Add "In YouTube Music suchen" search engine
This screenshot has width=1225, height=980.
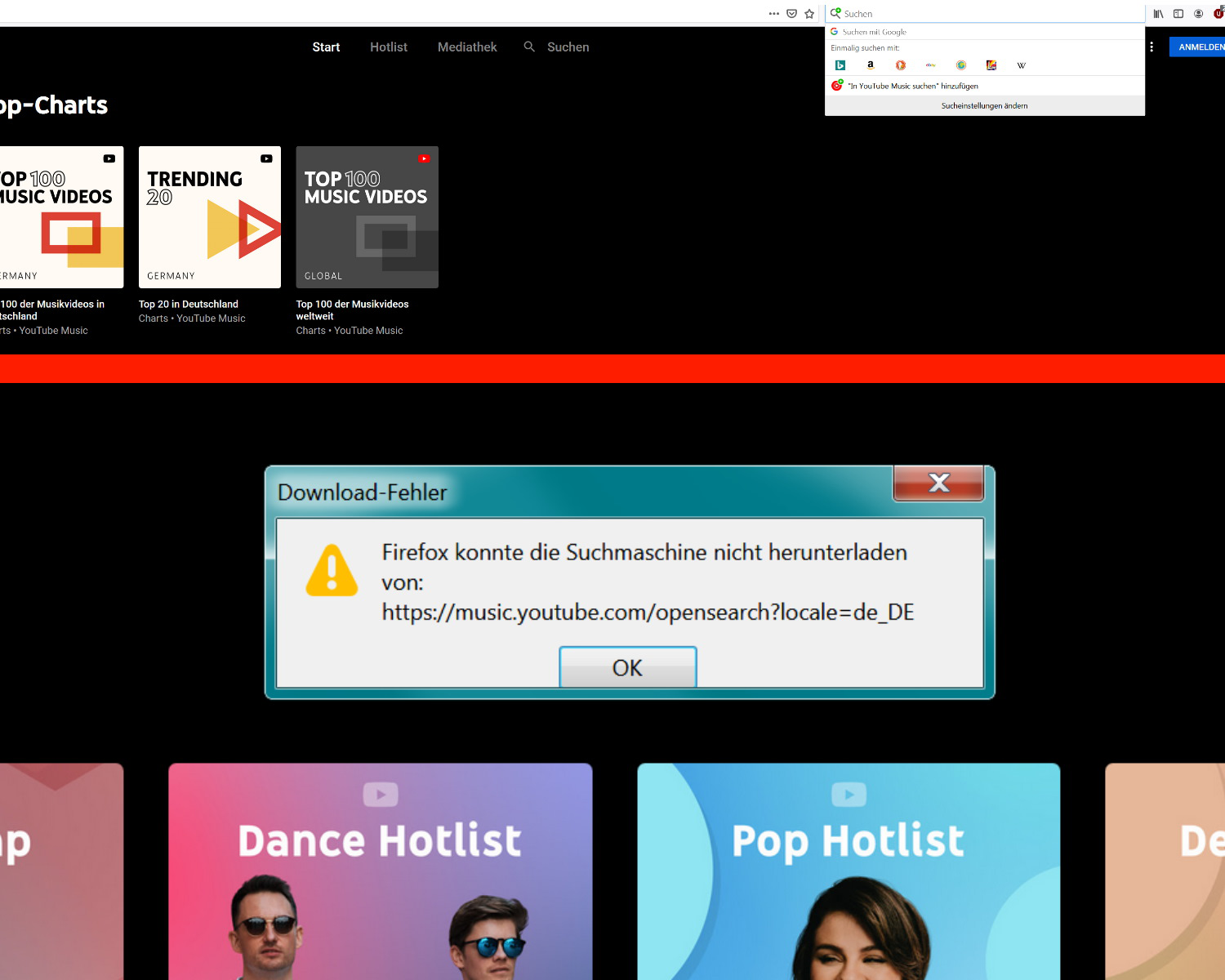point(984,86)
